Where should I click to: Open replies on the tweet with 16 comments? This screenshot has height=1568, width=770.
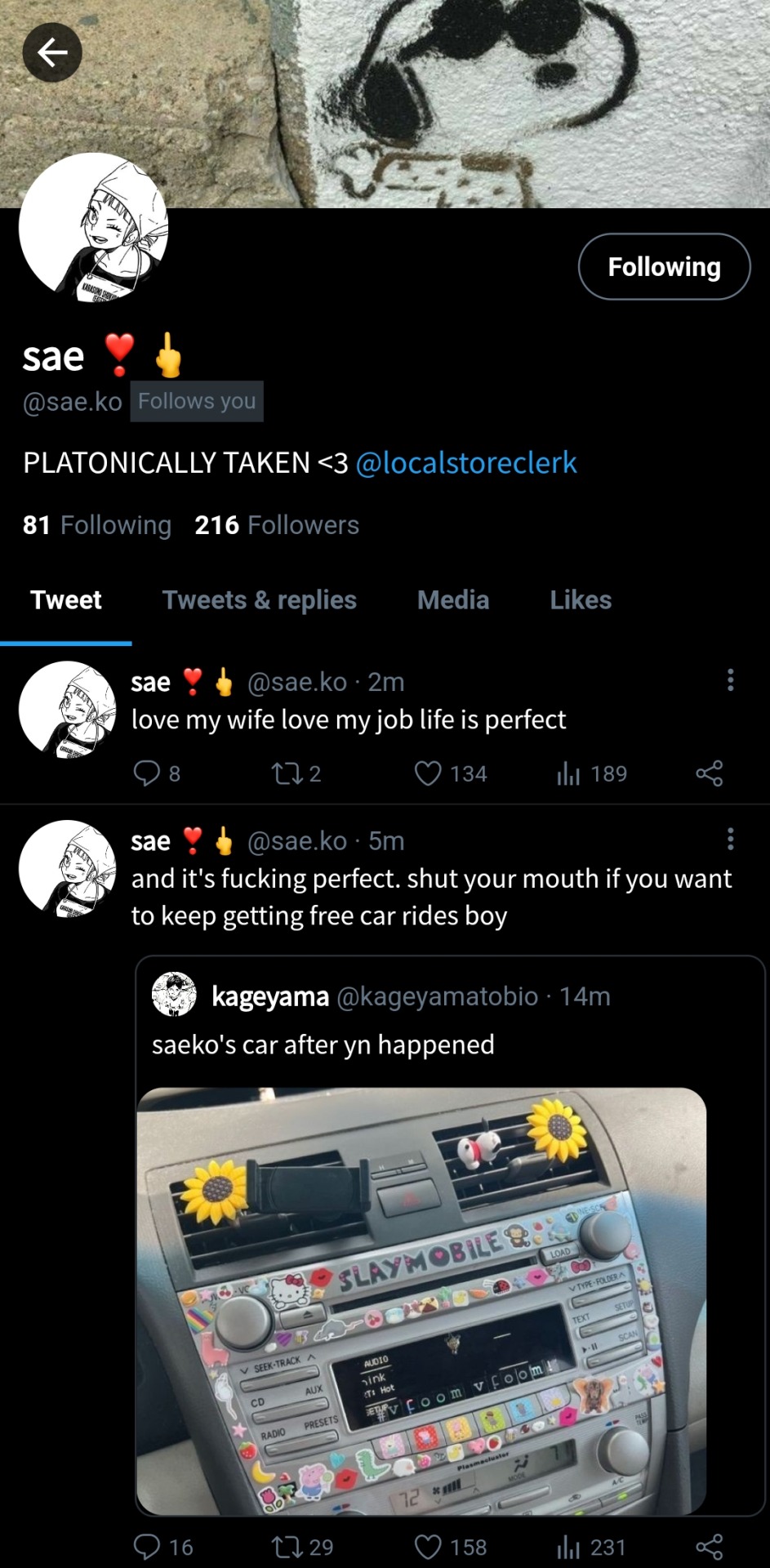[x=147, y=1546]
